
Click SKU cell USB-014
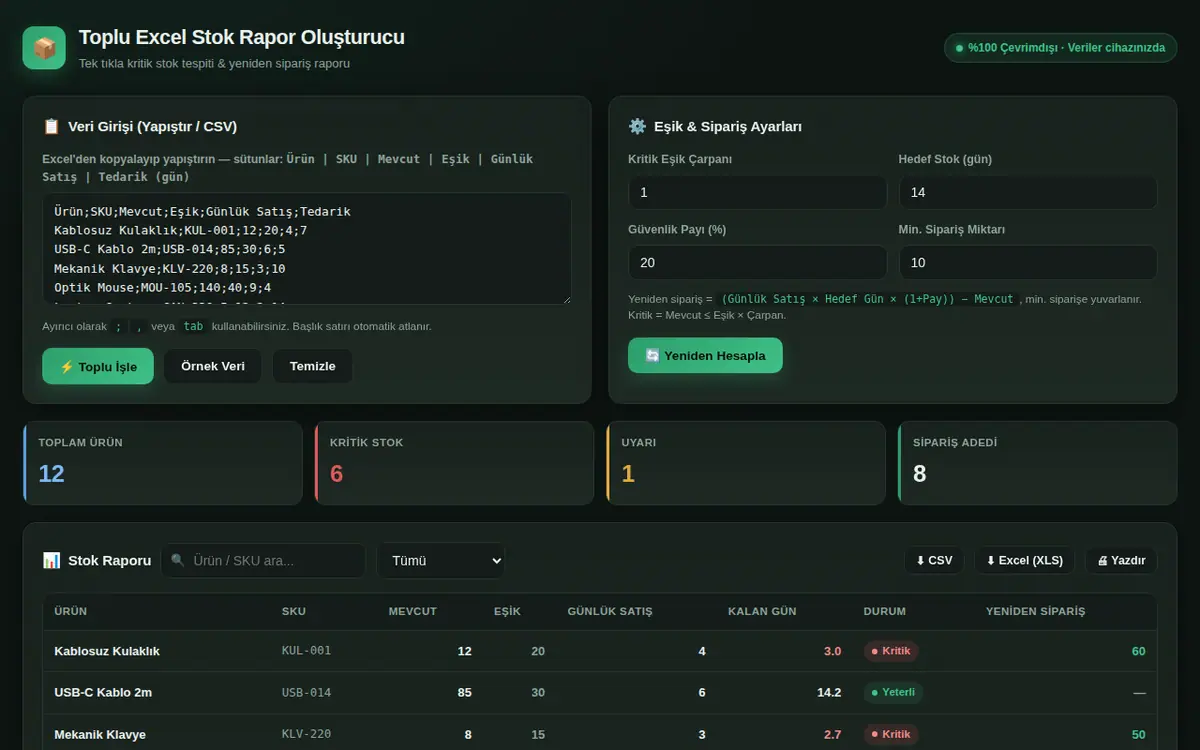[x=306, y=692]
